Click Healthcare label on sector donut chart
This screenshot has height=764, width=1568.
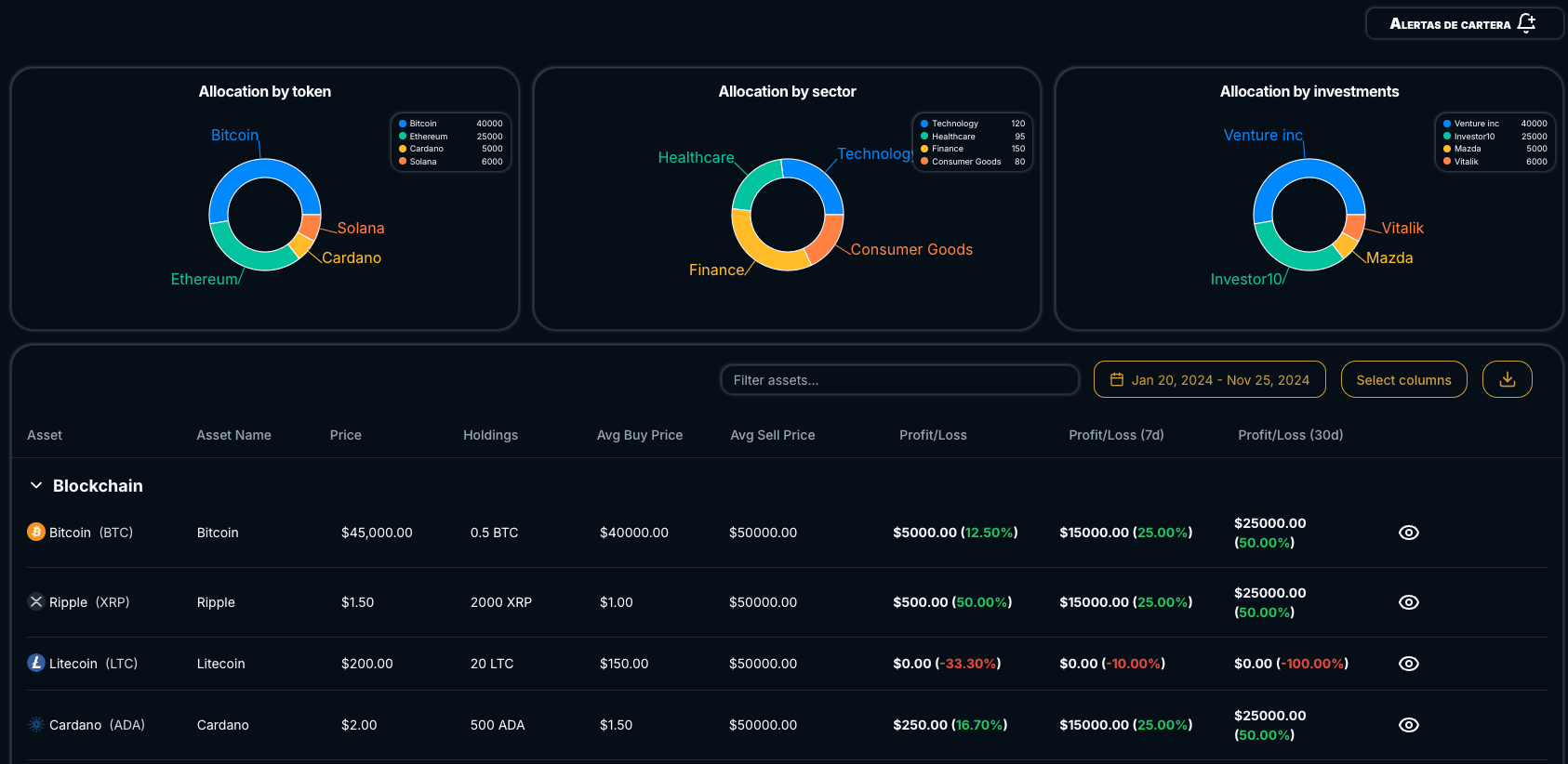696,158
